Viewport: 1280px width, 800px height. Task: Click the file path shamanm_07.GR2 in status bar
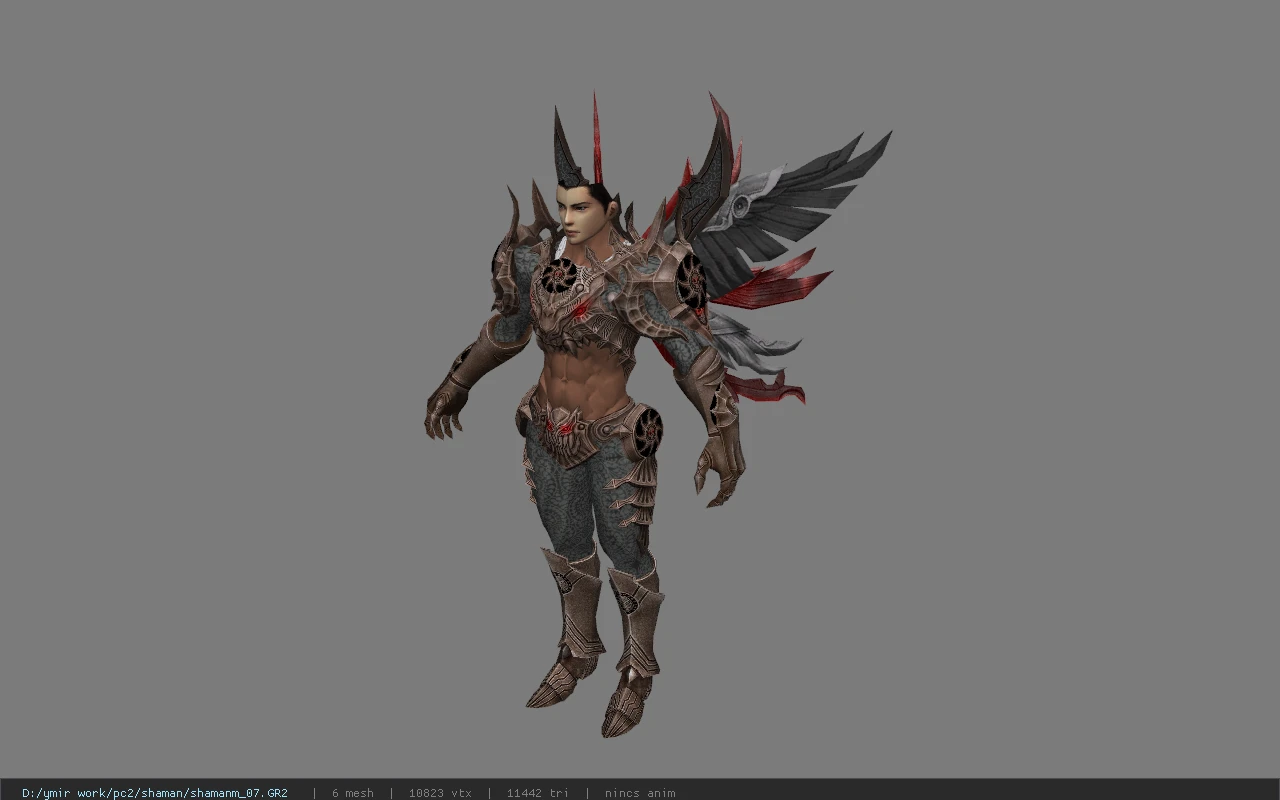(155, 793)
